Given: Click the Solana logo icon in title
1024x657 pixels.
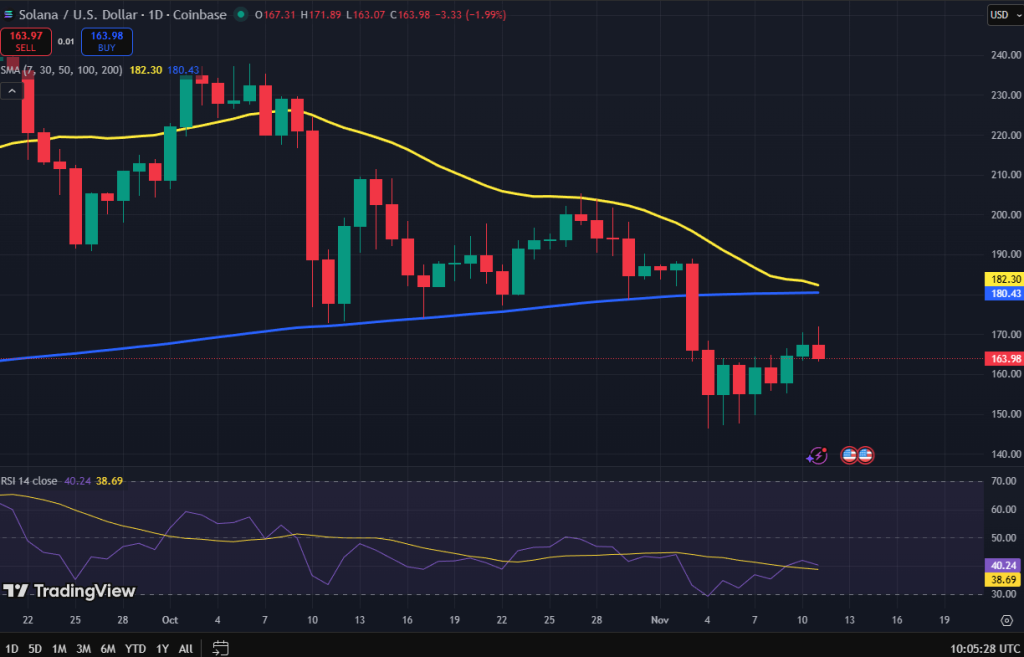Looking at the screenshot, I should (x=9, y=15).
